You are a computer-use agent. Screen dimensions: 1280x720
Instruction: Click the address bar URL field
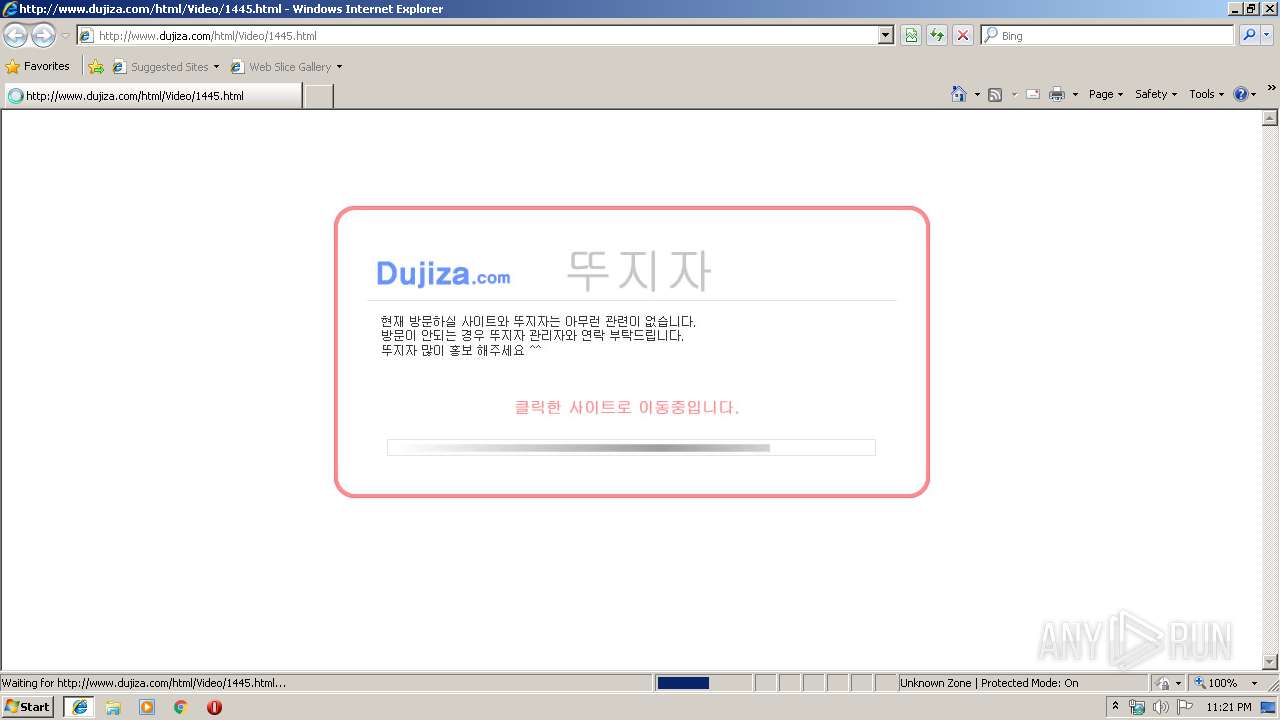(478, 36)
